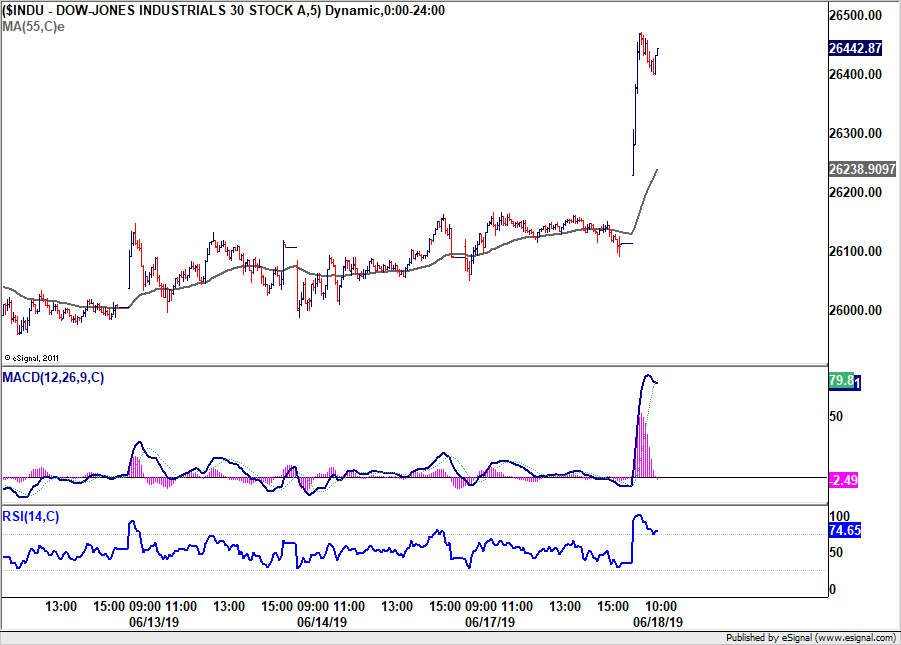This screenshot has height=645, width=901.
Task: Select the RSI(14,C) study label
Action: tap(30, 516)
